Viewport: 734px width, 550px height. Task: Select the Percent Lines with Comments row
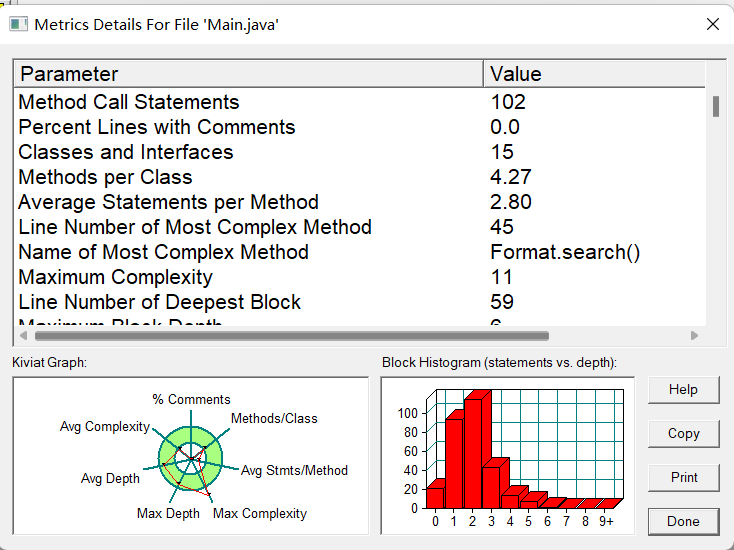click(360, 127)
